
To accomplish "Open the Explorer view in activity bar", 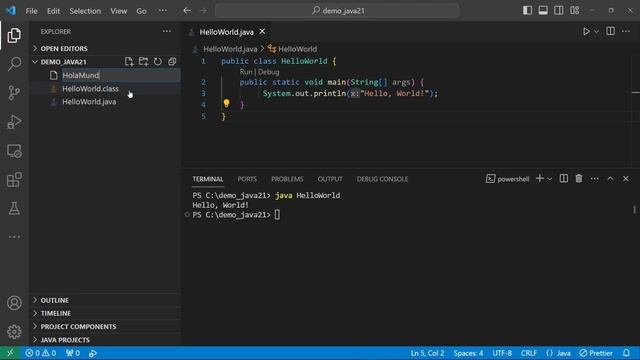I will coord(14,36).
